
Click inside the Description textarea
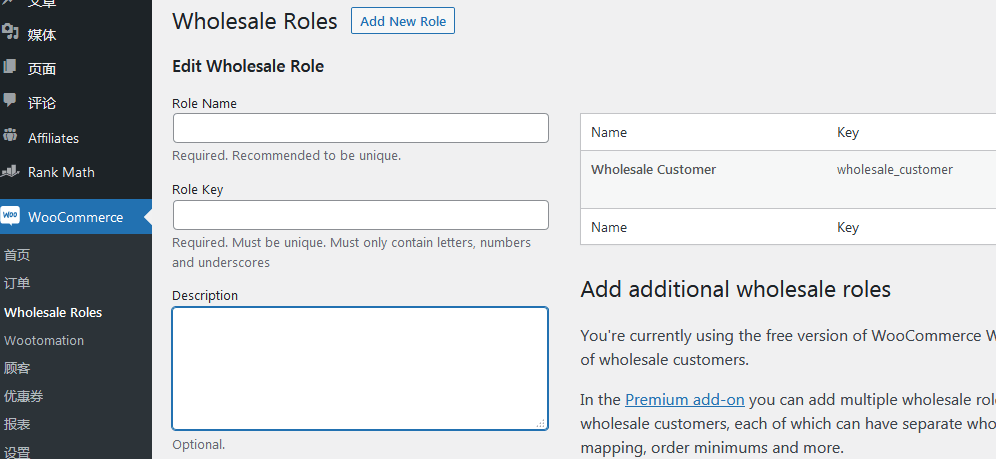point(360,368)
